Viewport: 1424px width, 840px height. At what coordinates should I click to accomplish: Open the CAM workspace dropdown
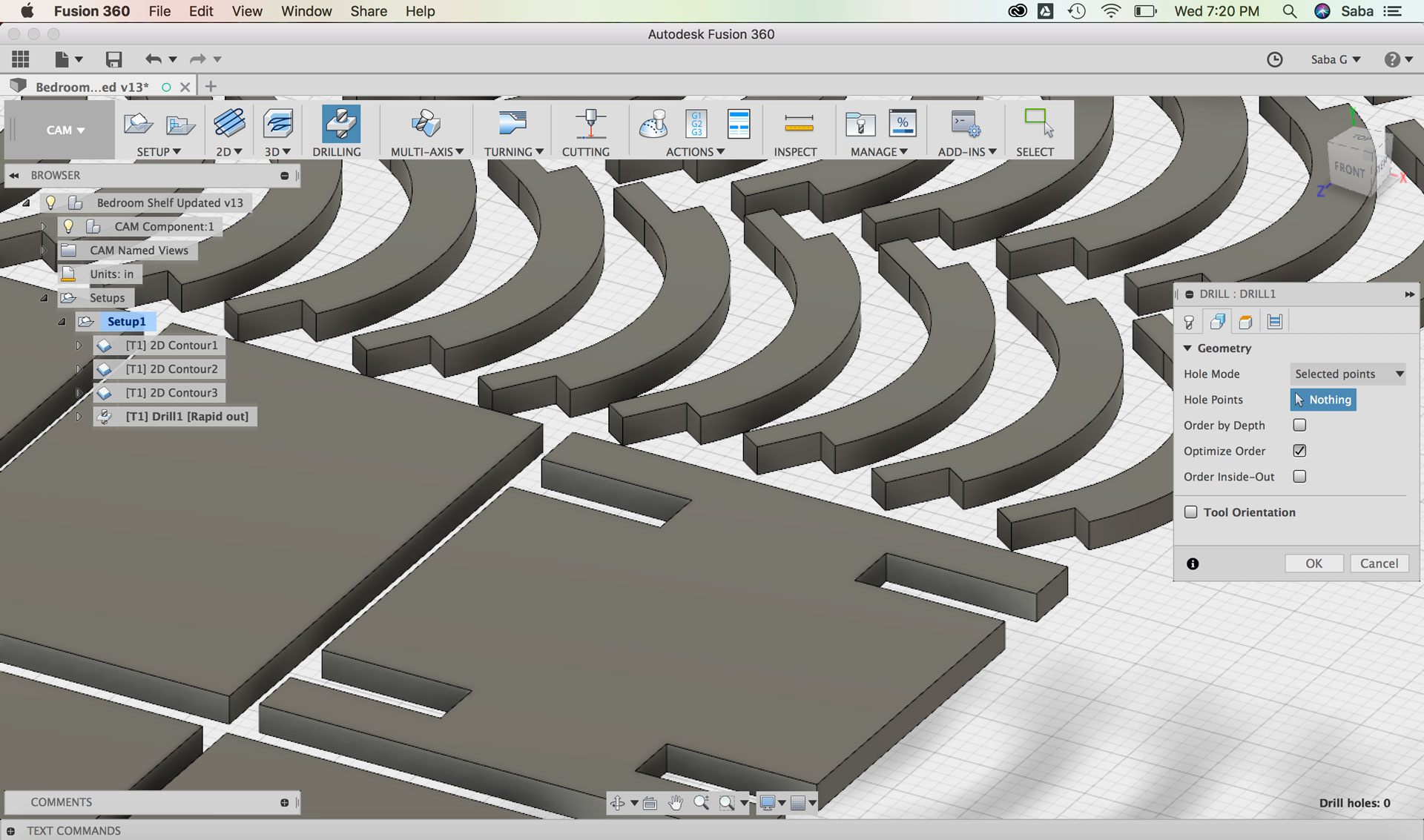[x=65, y=130]
